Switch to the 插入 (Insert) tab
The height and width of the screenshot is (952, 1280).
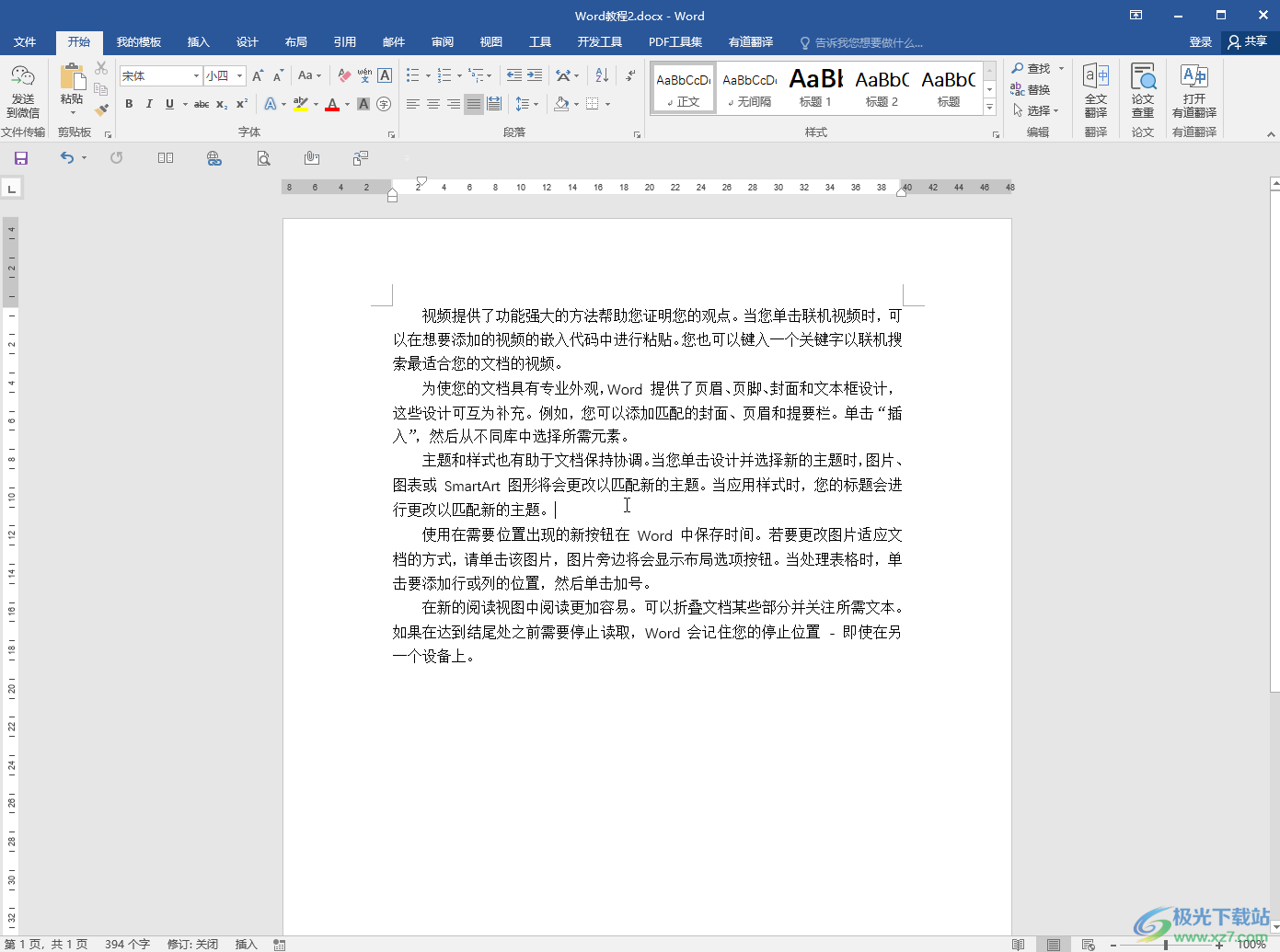pos(199,42)
